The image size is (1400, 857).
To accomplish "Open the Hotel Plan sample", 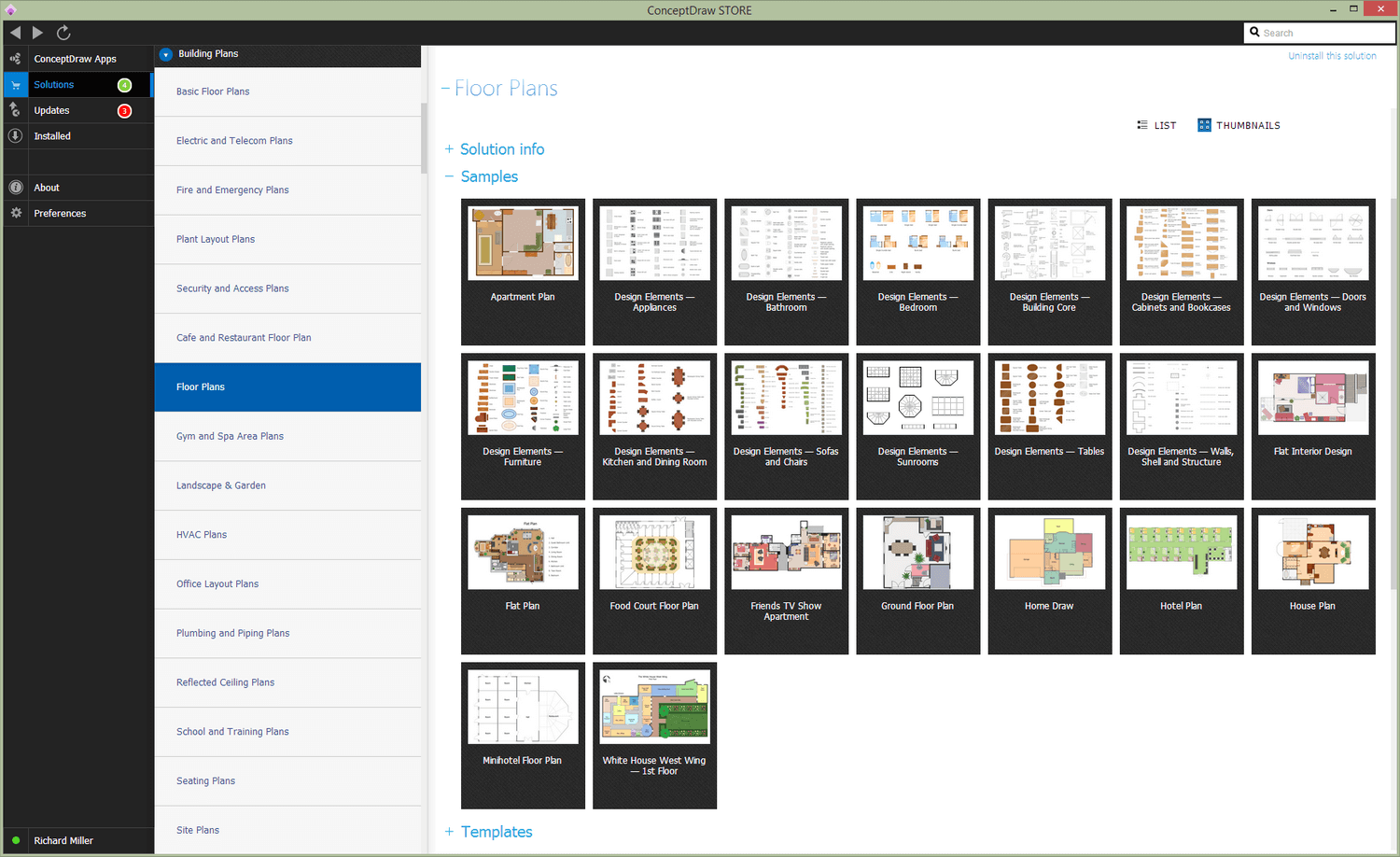I will point(1181,581).
